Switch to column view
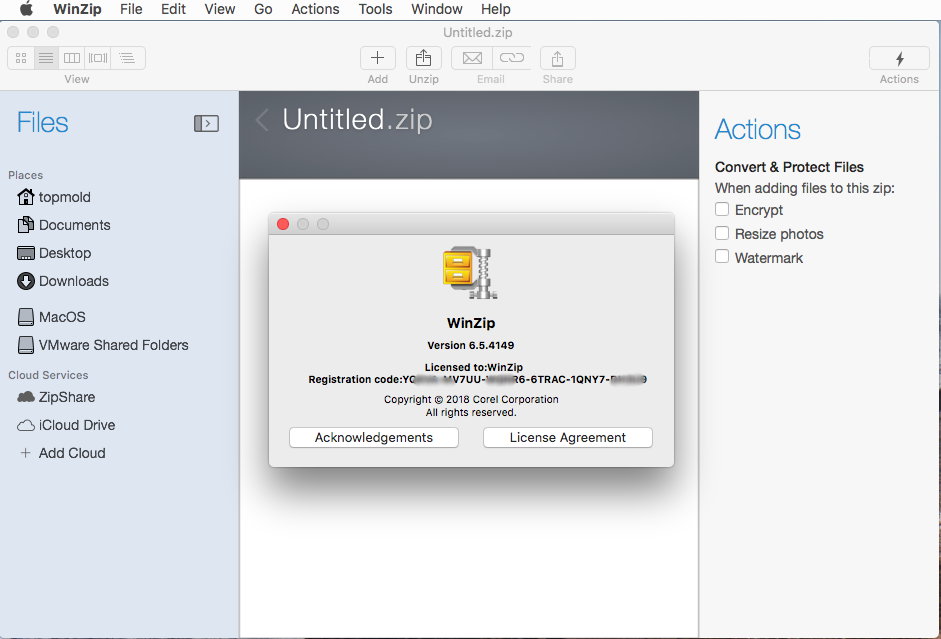The width and height of the screenshot is (941, 639). [72, 58]
